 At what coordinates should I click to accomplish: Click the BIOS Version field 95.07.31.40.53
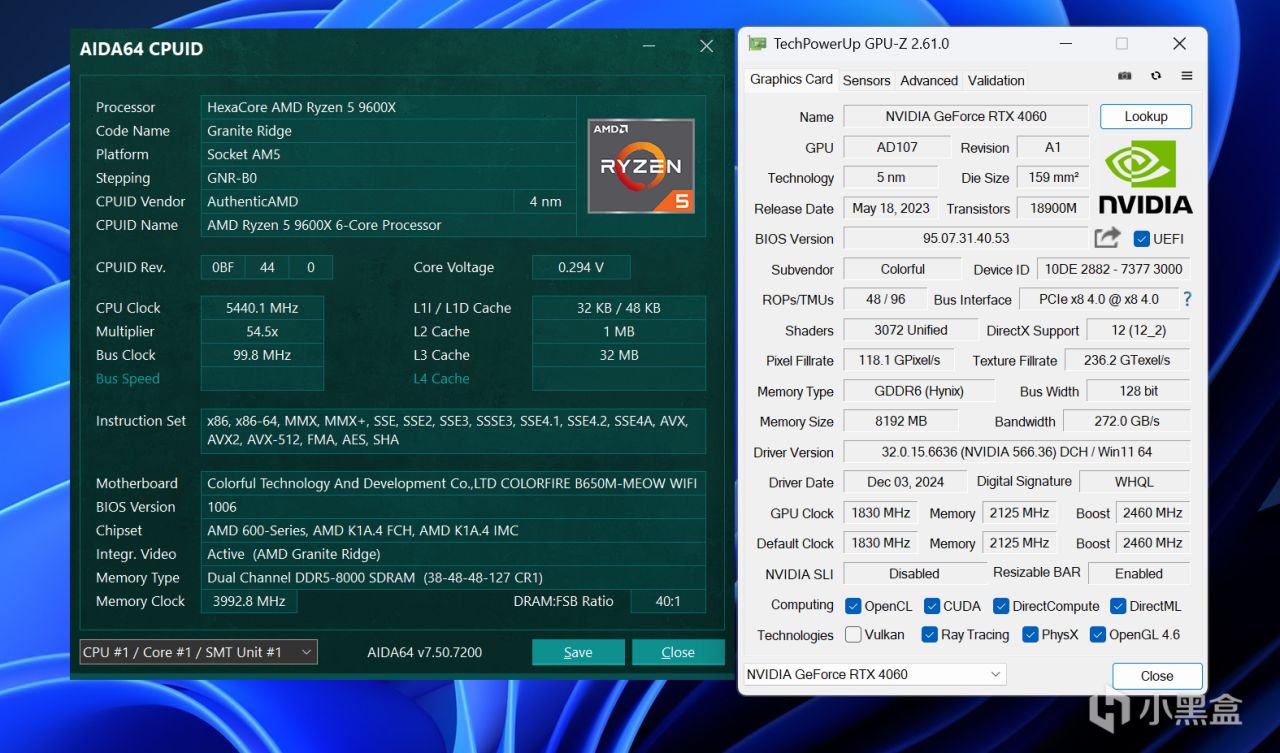point(966,238)
